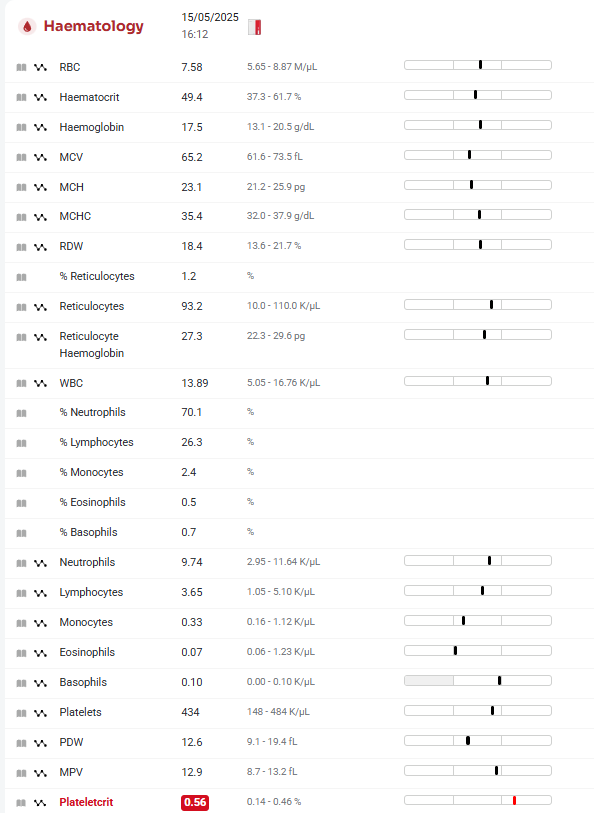
Task: Click the Plateletcrit red range indicator bar
Action: pyautogui.click(x=478, y=801)
